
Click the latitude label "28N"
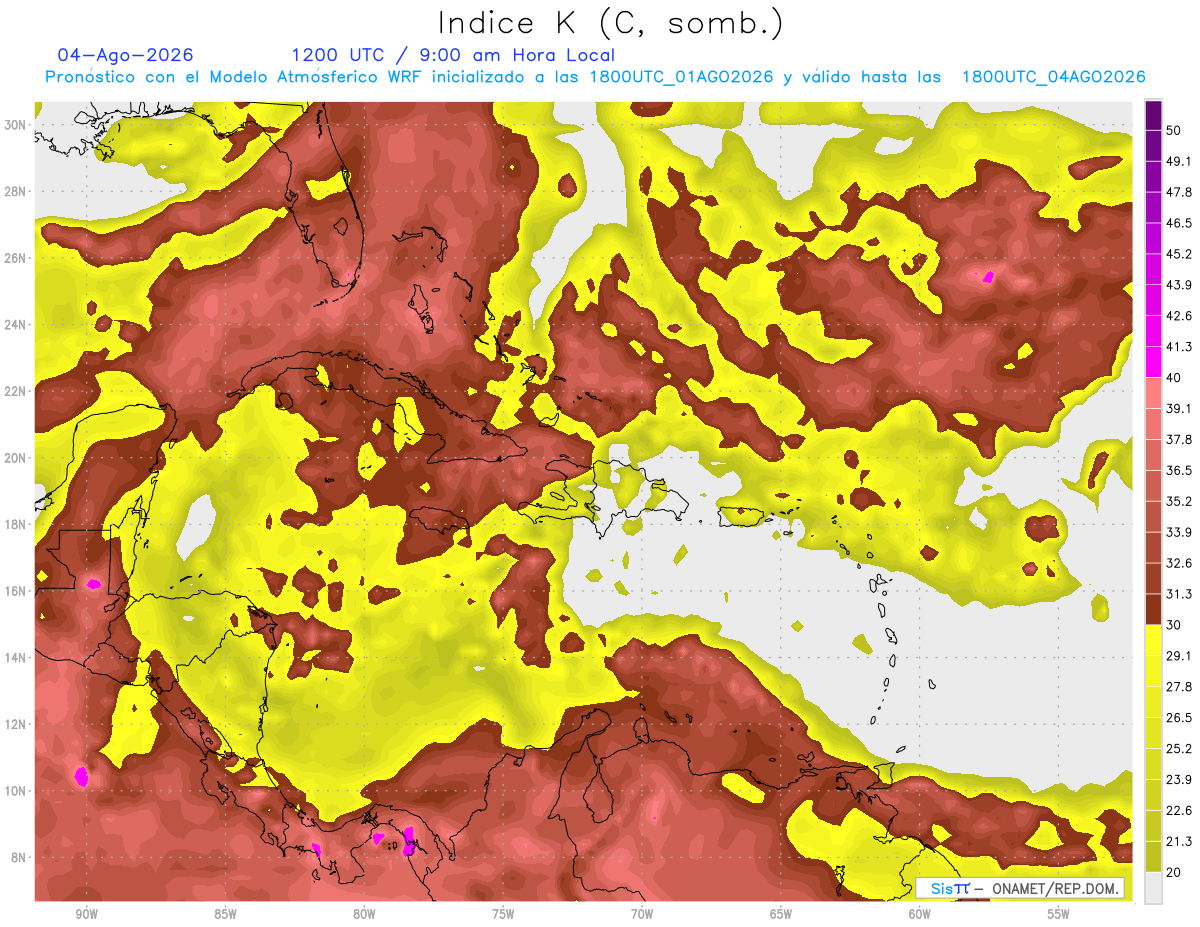pos(15,191)
